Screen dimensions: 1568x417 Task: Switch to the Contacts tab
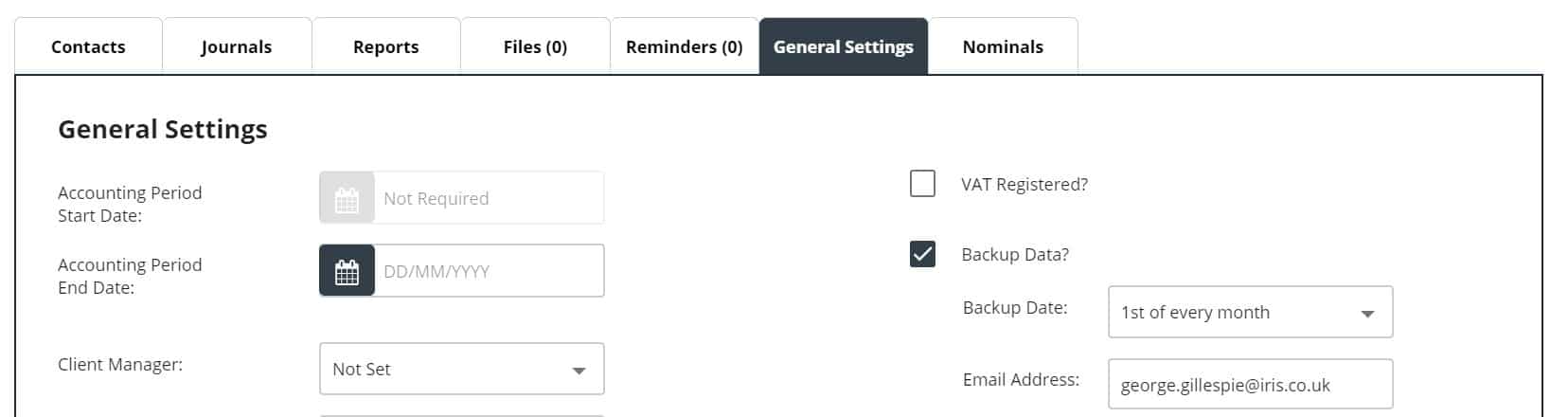click(88, 46)
